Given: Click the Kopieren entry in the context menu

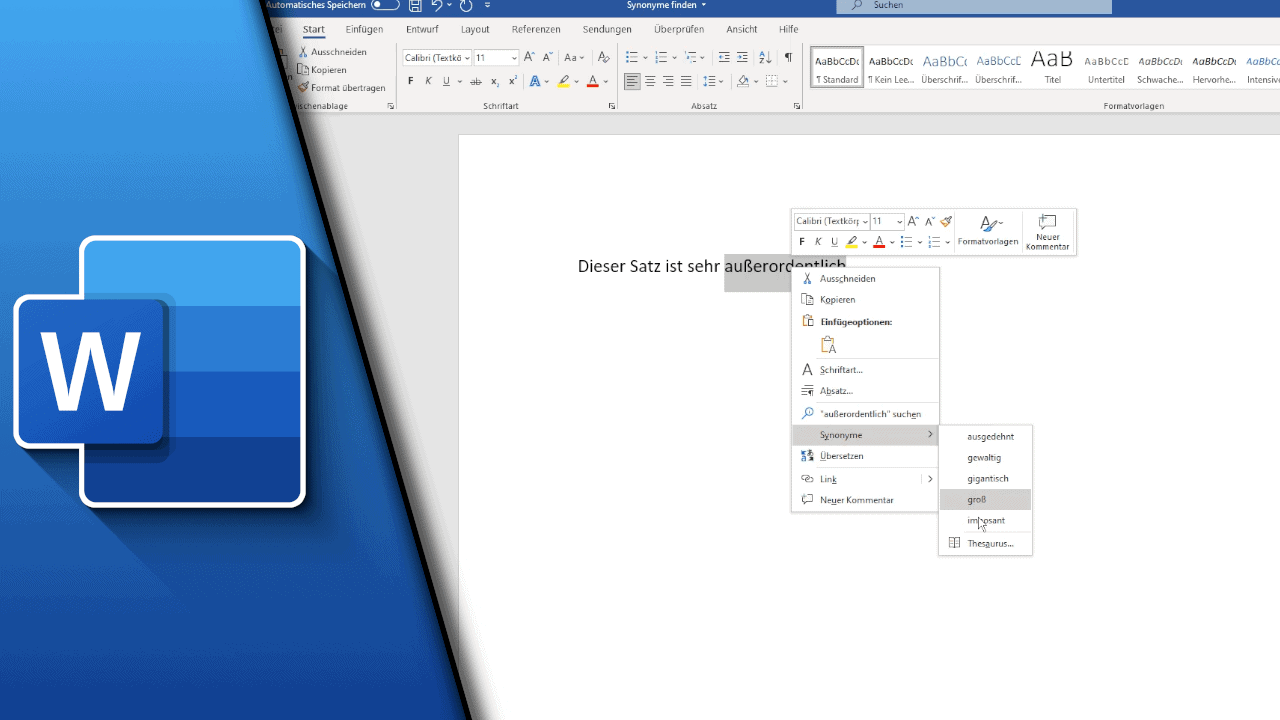Looking at the screenshot, I should click(x=836, y=299).
